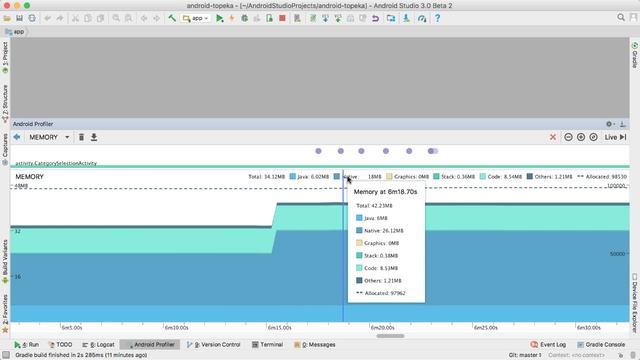The width and height of the screenshot is (640, 360).
Task: Reset the profiler timeline zoom
Action: tap(593, 137)
